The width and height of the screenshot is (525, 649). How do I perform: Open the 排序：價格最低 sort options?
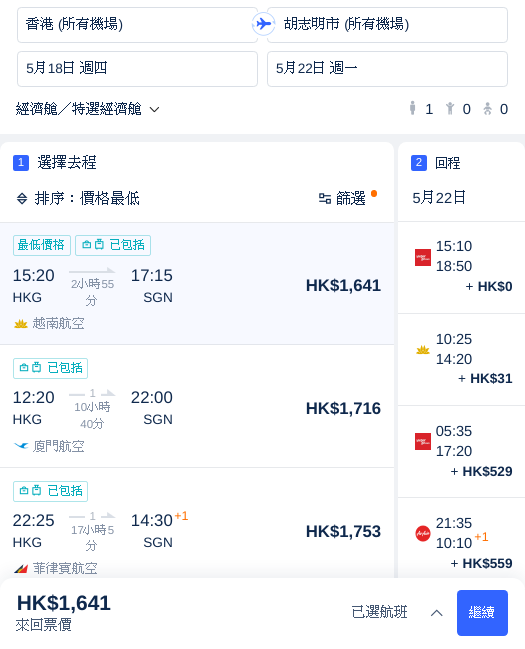tap(78, 199)
